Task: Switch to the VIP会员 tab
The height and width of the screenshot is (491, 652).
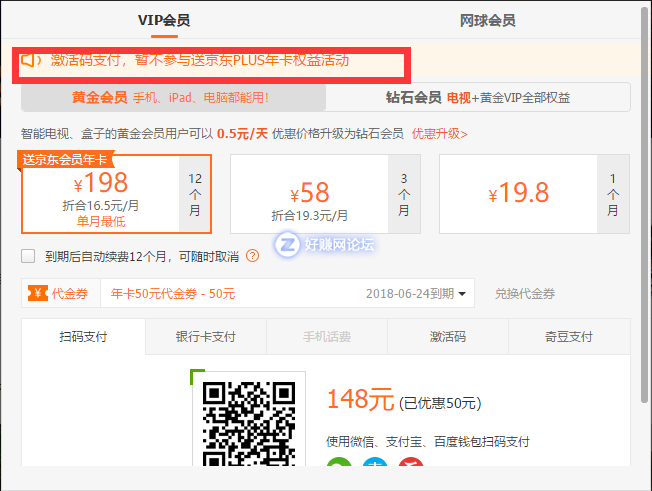Action: [164, 20]
